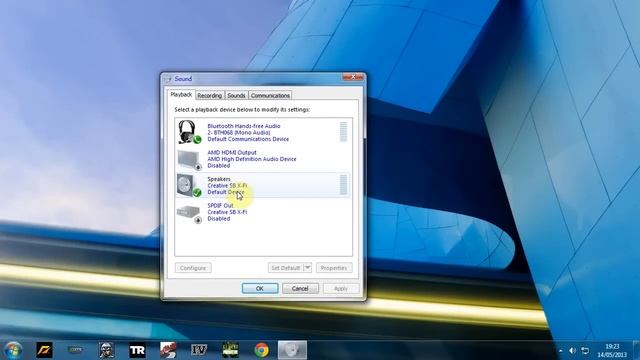Open the Windows Start menu
640x360 pixels.
[x=13, y=350]
